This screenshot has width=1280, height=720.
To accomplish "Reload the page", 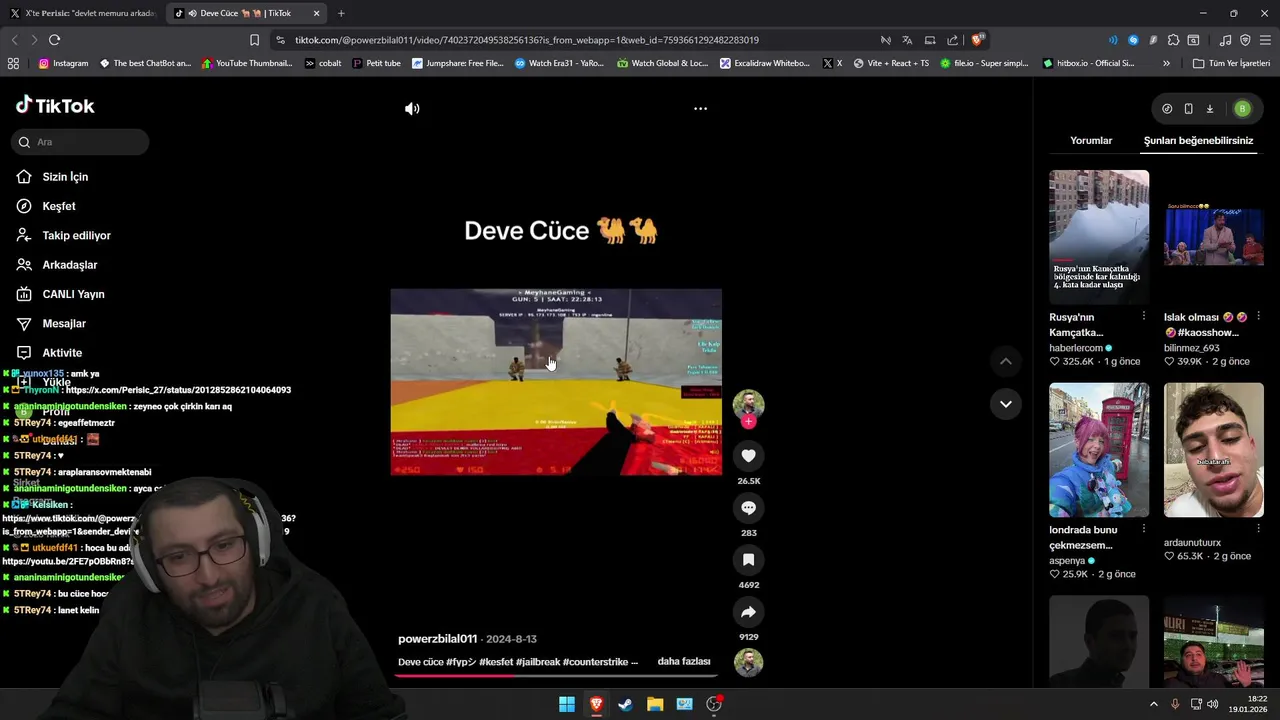I will click(x=54, y=40).
